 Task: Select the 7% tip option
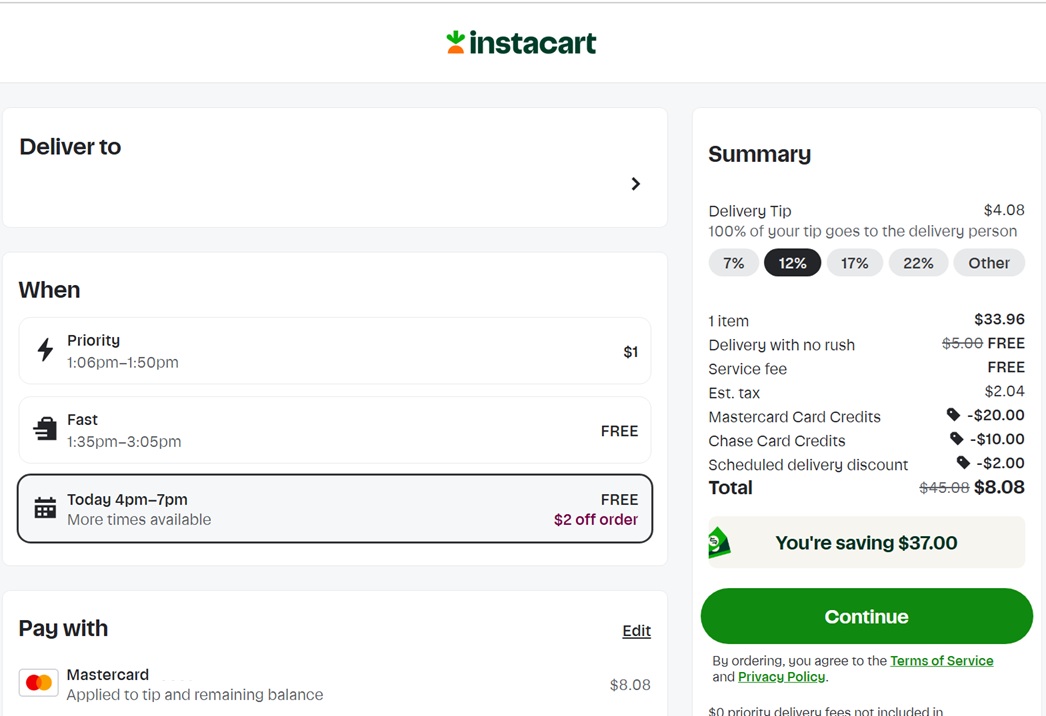coord(733,263)
